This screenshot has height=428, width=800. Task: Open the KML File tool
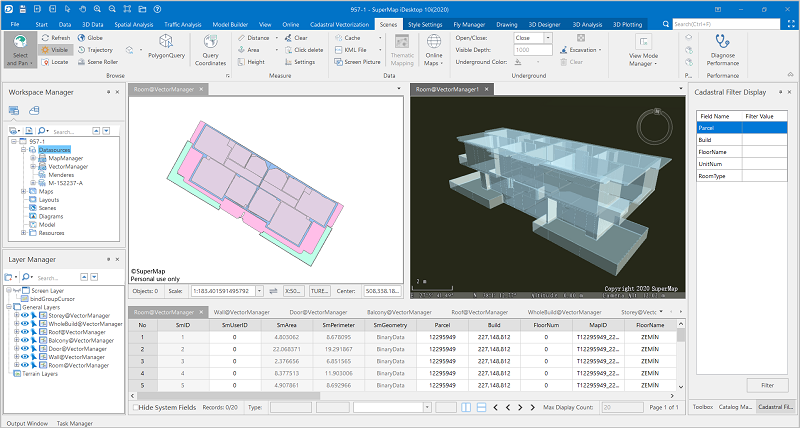tap(351, 50)
